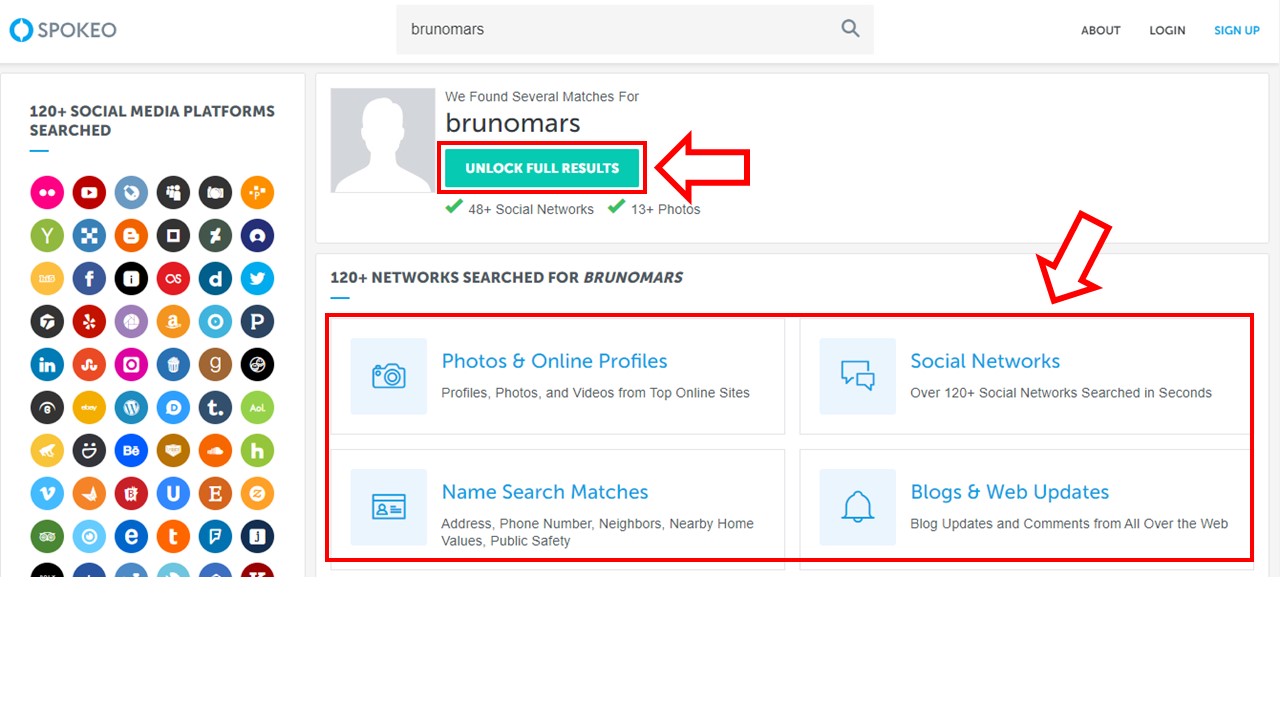Open the MySpace people icon
The image size is (1280, 720).
click(x=173, y=193)
